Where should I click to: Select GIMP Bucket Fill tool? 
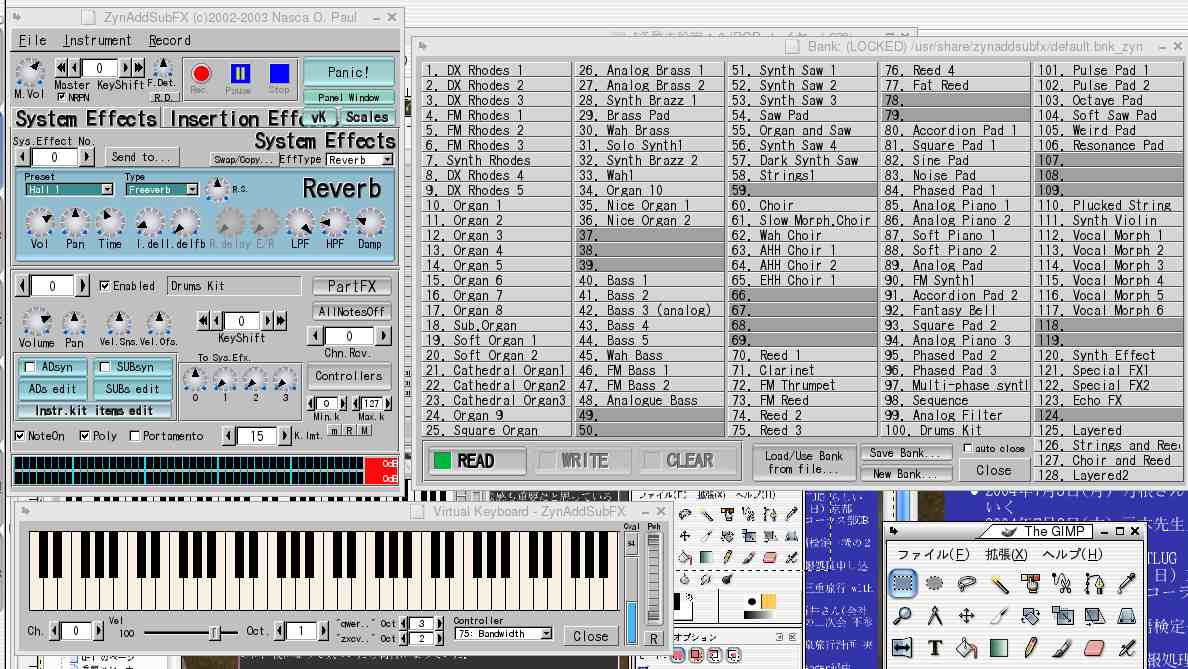point(966,648)
